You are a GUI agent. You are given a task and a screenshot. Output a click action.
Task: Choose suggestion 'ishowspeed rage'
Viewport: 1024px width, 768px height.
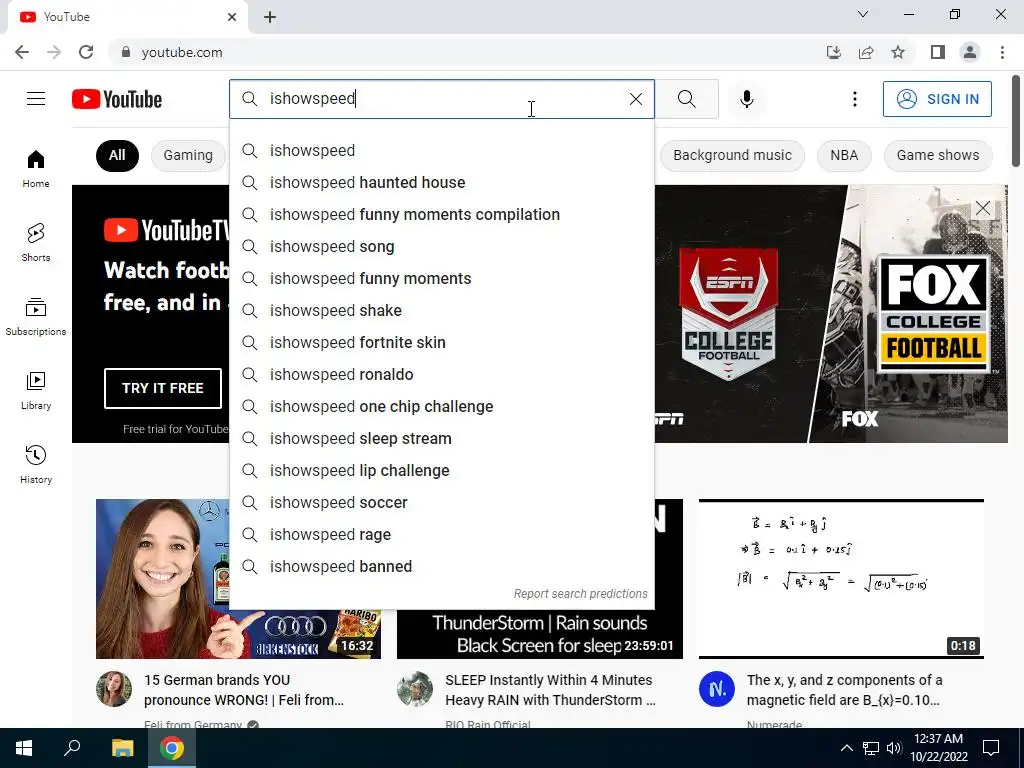click(x=441, y=534)
